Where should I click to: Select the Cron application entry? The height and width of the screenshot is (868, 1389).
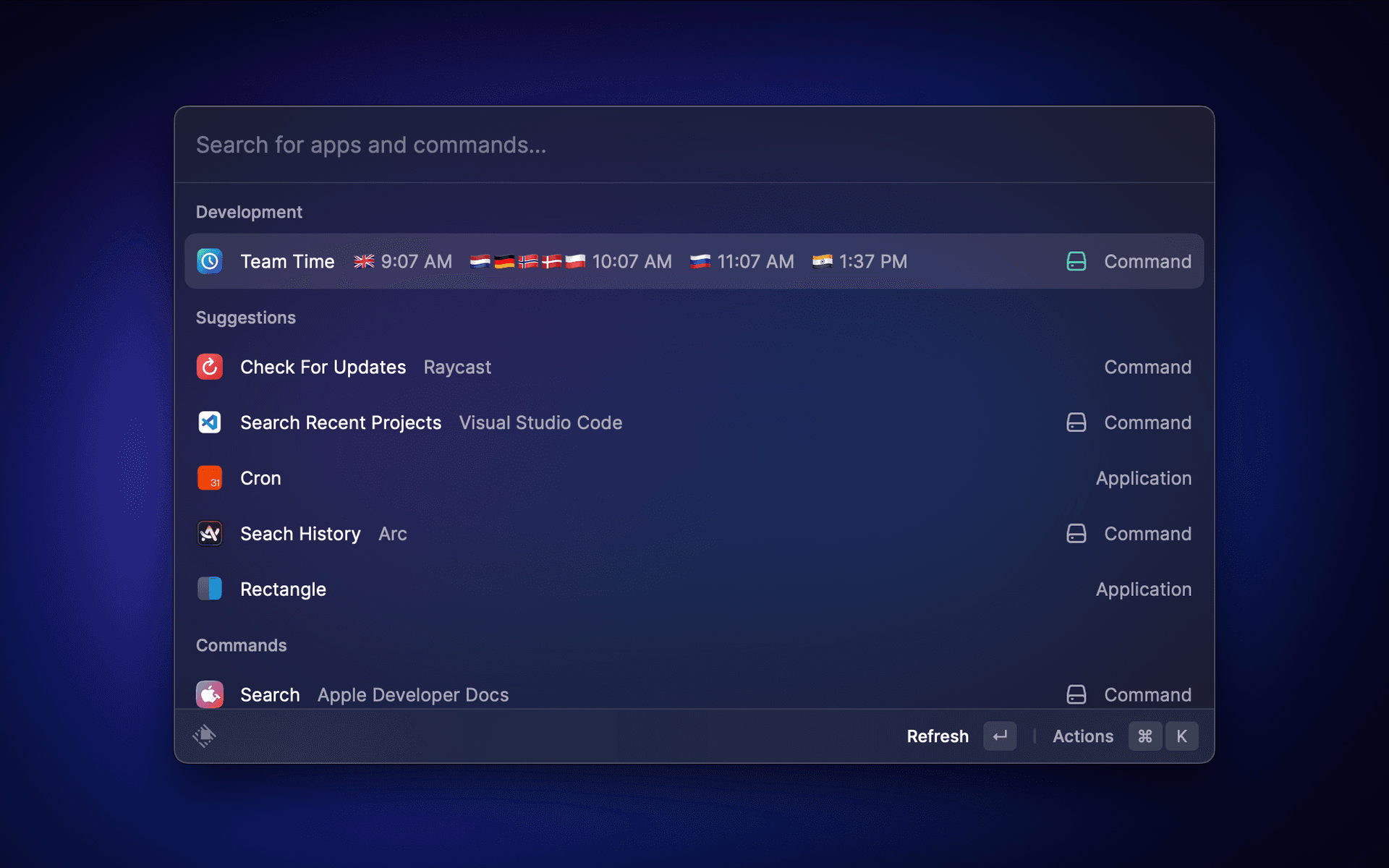coord(260,478)
